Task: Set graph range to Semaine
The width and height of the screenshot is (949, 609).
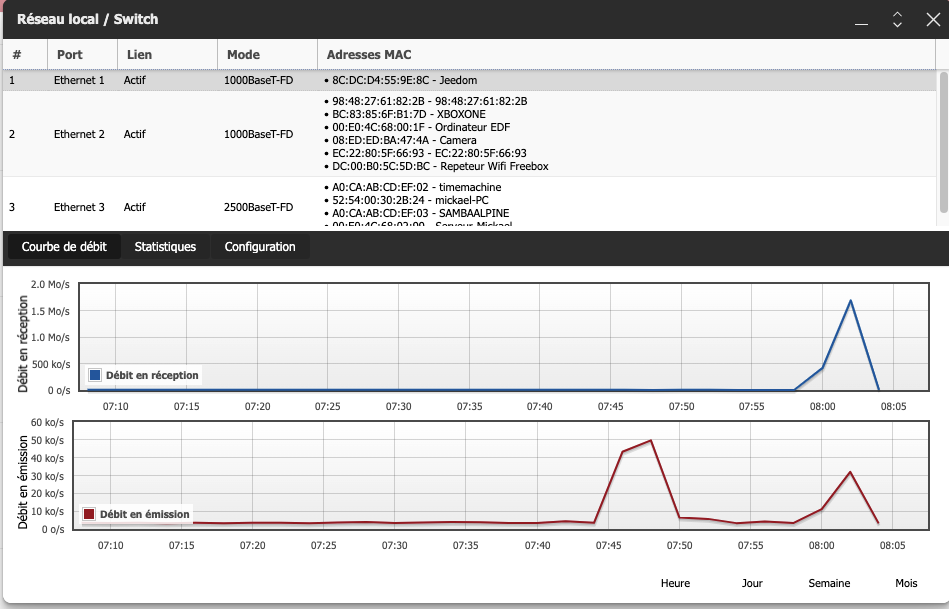Action: (829, 583)
